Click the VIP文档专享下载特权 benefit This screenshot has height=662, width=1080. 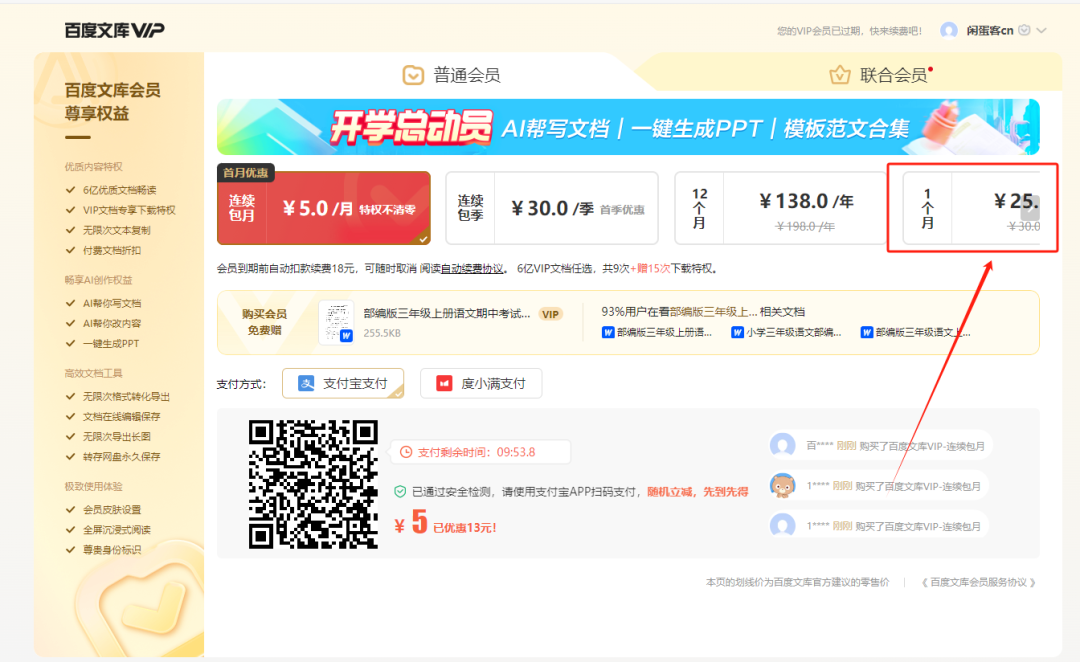pyautogui.click(x=129, y=210)
